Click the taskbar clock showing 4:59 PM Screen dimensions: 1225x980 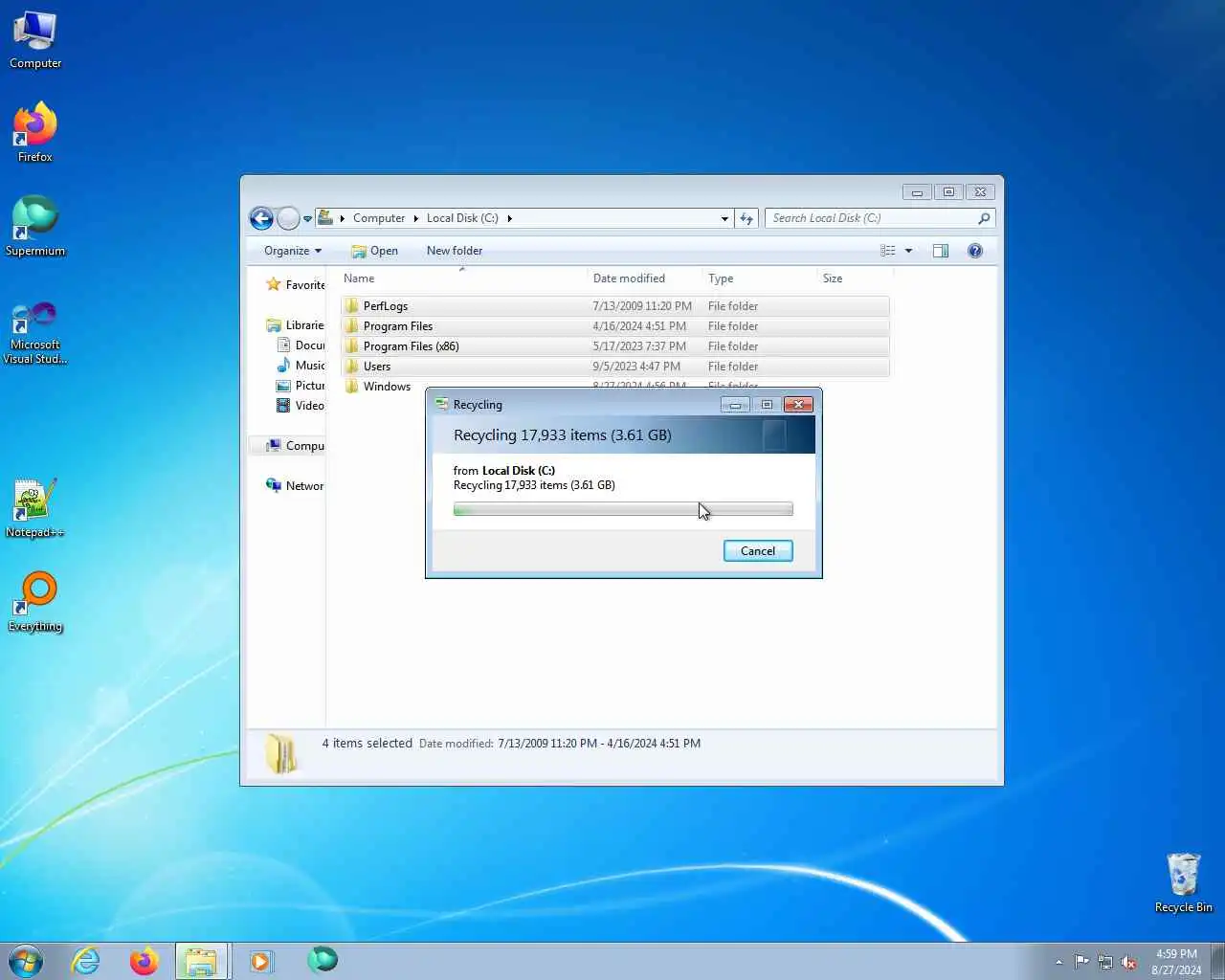pyautogui.click(x=1176, y=962)
